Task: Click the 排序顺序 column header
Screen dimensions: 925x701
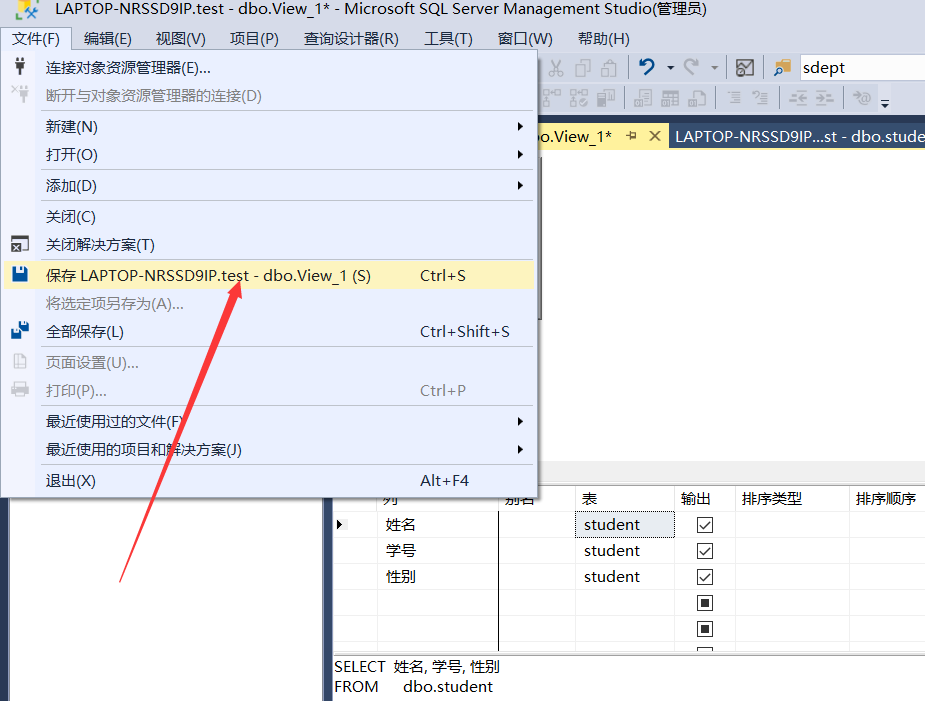Action: click(887, 499)
